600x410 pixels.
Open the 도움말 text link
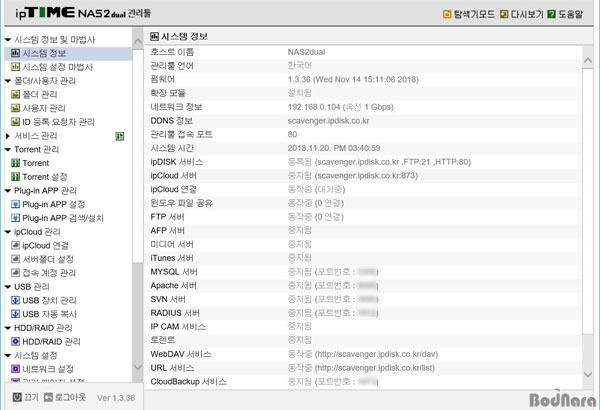570,15
